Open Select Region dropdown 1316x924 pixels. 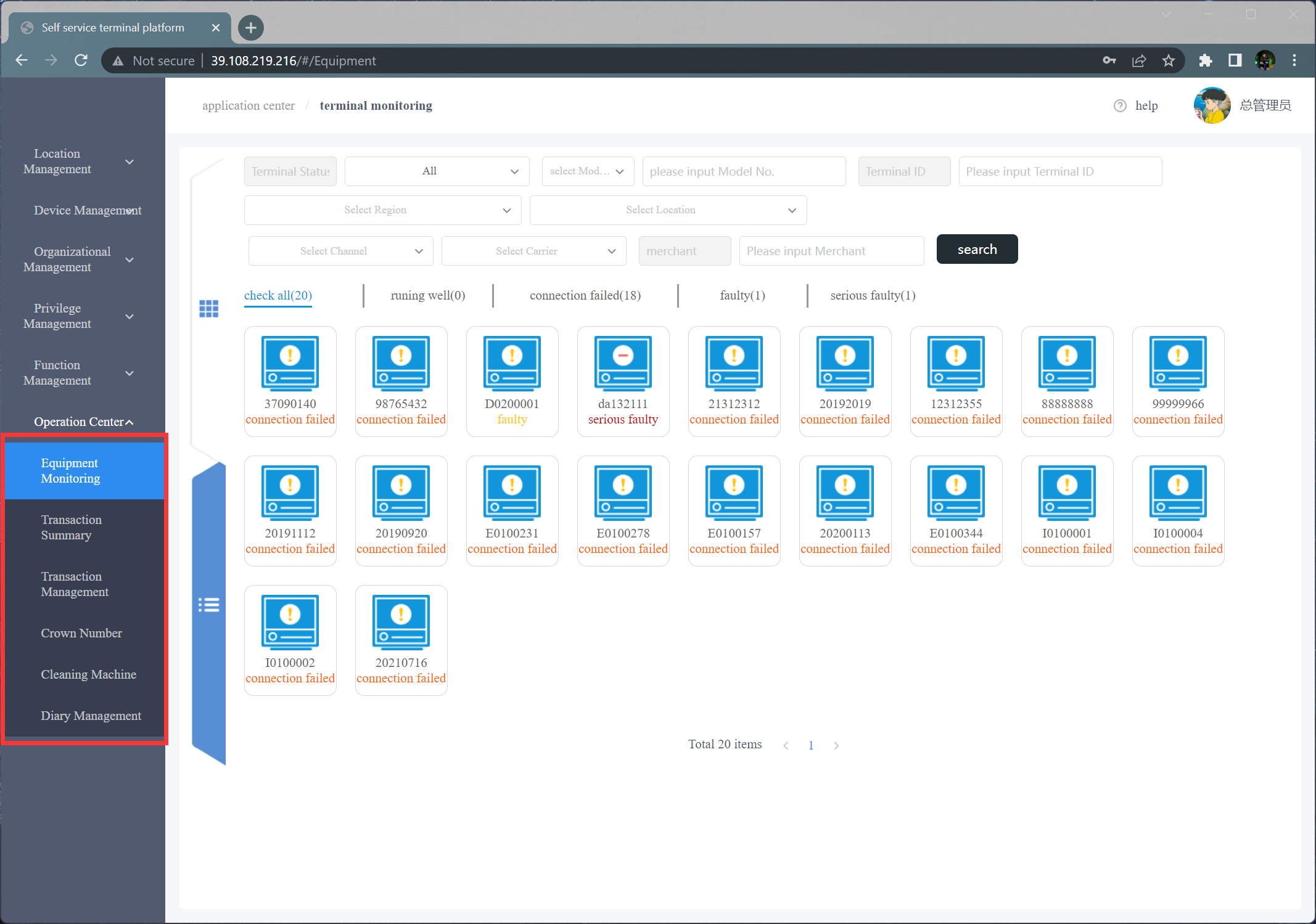382,210
